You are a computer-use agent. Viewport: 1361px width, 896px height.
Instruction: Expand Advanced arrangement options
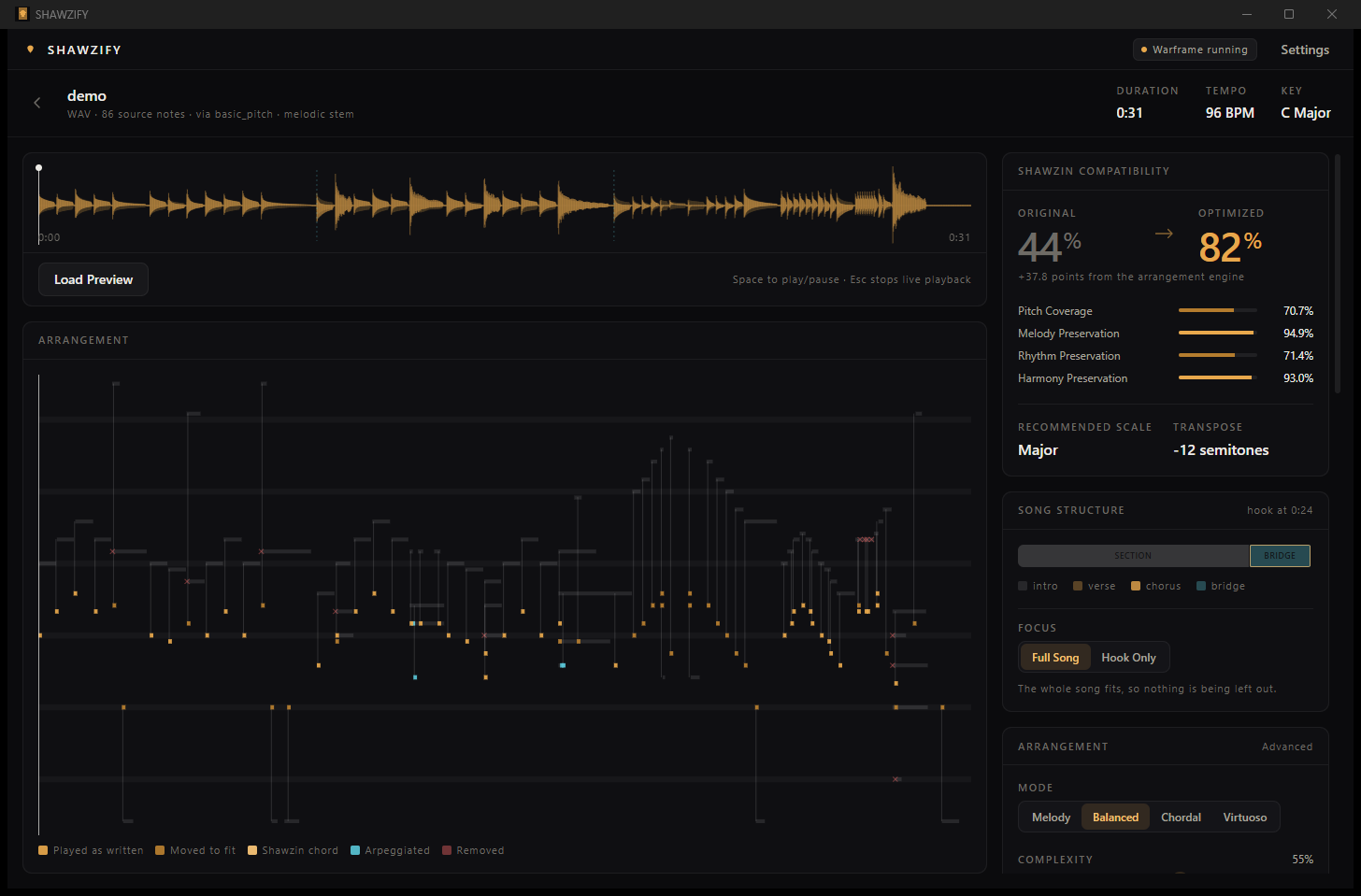pyautogui.click(x=1287, y=747)
